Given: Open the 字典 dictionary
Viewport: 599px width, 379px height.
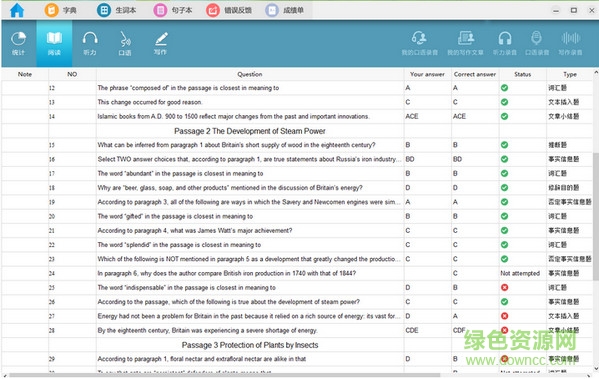Looking at the screenshot, I should [x=60, y=10].
